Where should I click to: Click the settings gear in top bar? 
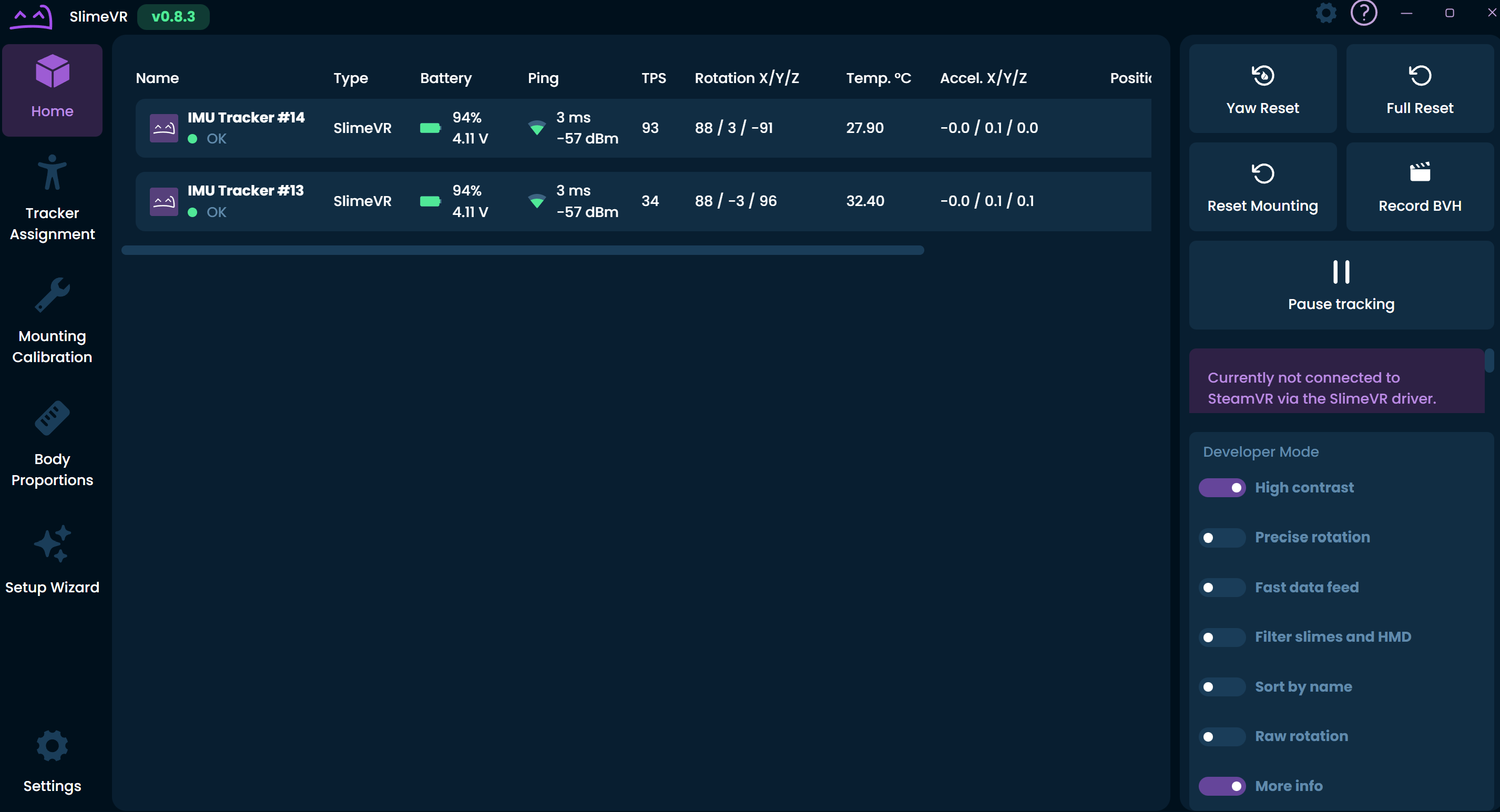point(1326,13)
